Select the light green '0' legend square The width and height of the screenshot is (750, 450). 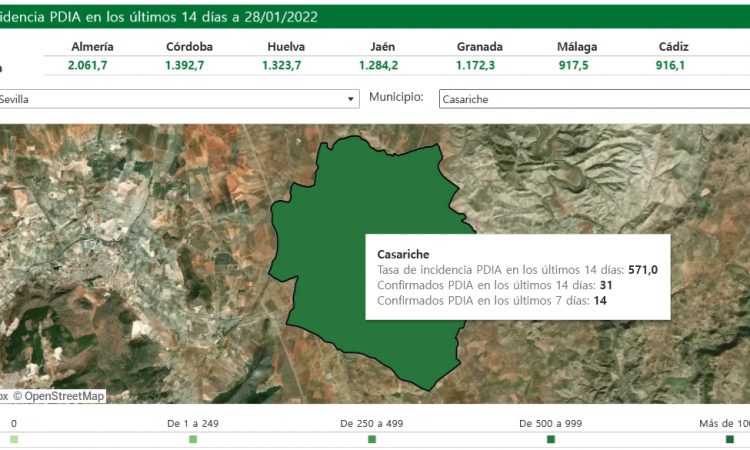14,439
